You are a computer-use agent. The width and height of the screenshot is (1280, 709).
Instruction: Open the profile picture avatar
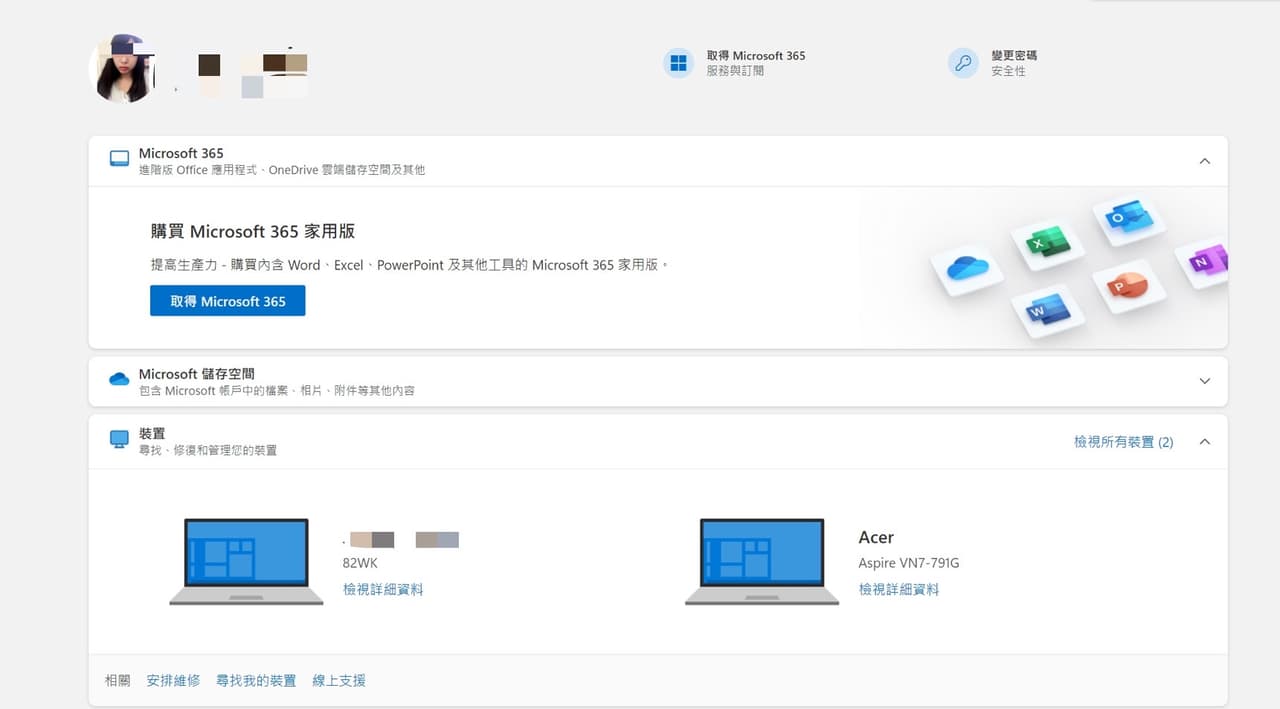pyautogui.click(x=122, y=69)
